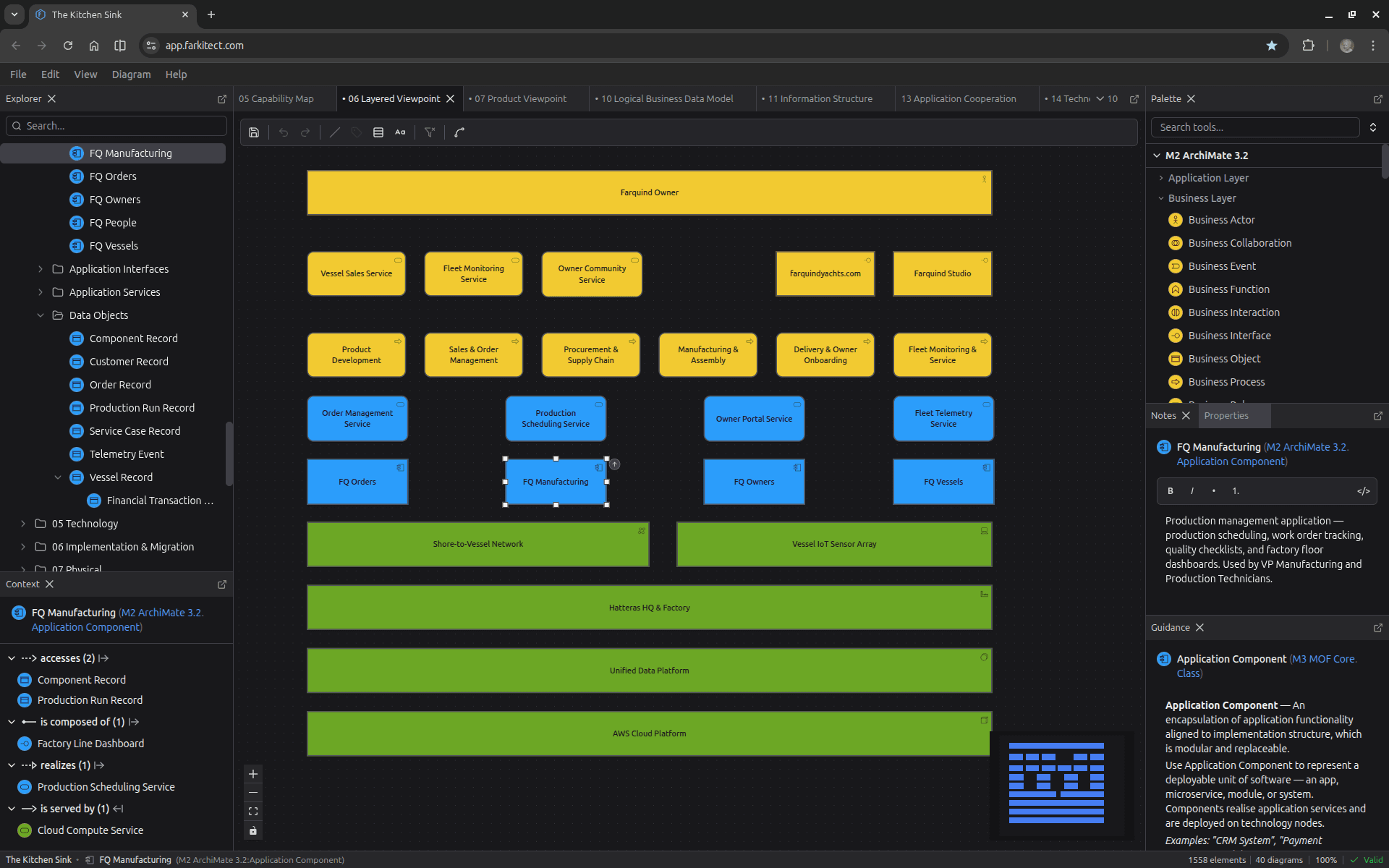Click the redo arrow in the diagram toolbar
The height and width of the screenshot is (868, 1389).
point(305,132)
